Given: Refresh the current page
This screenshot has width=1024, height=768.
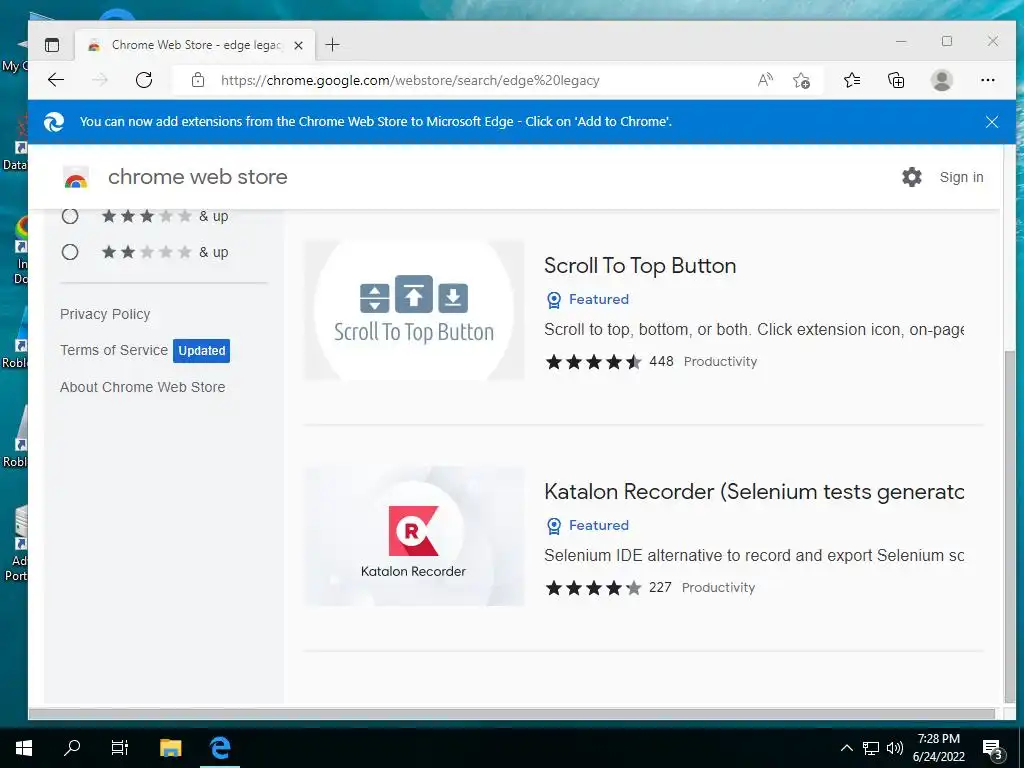Looking at the screenshot, I should [x=144, y=80].
